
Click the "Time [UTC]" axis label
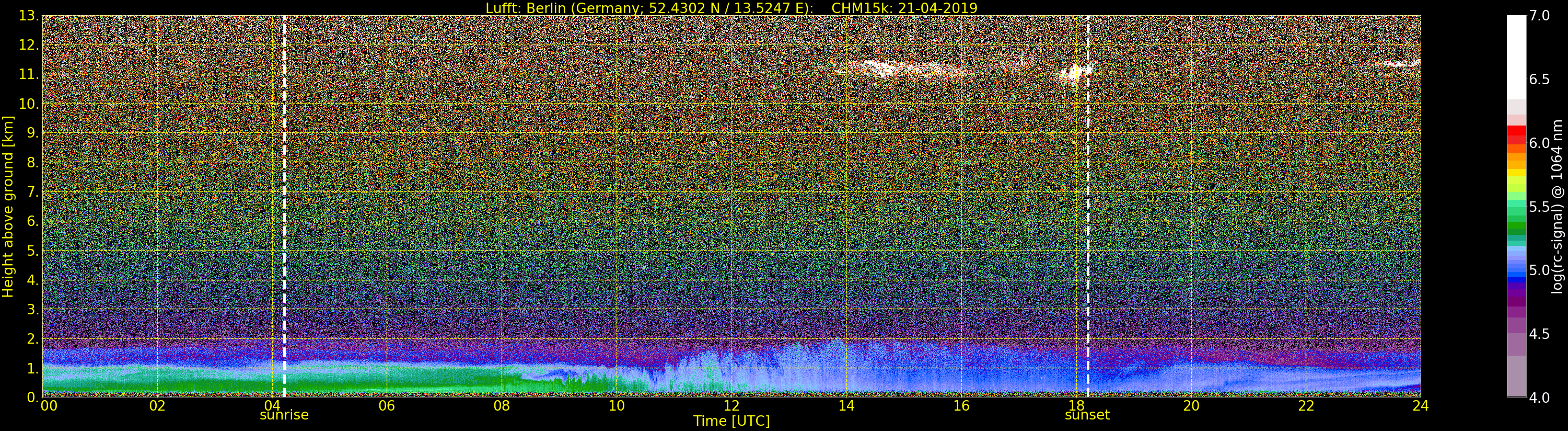click(x=731, y=421)
